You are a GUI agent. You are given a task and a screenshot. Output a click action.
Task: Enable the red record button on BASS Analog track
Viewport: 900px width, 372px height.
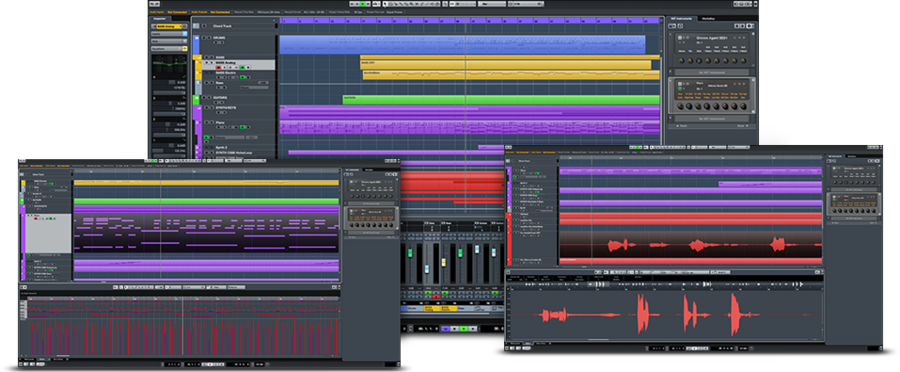click(218, 68)
